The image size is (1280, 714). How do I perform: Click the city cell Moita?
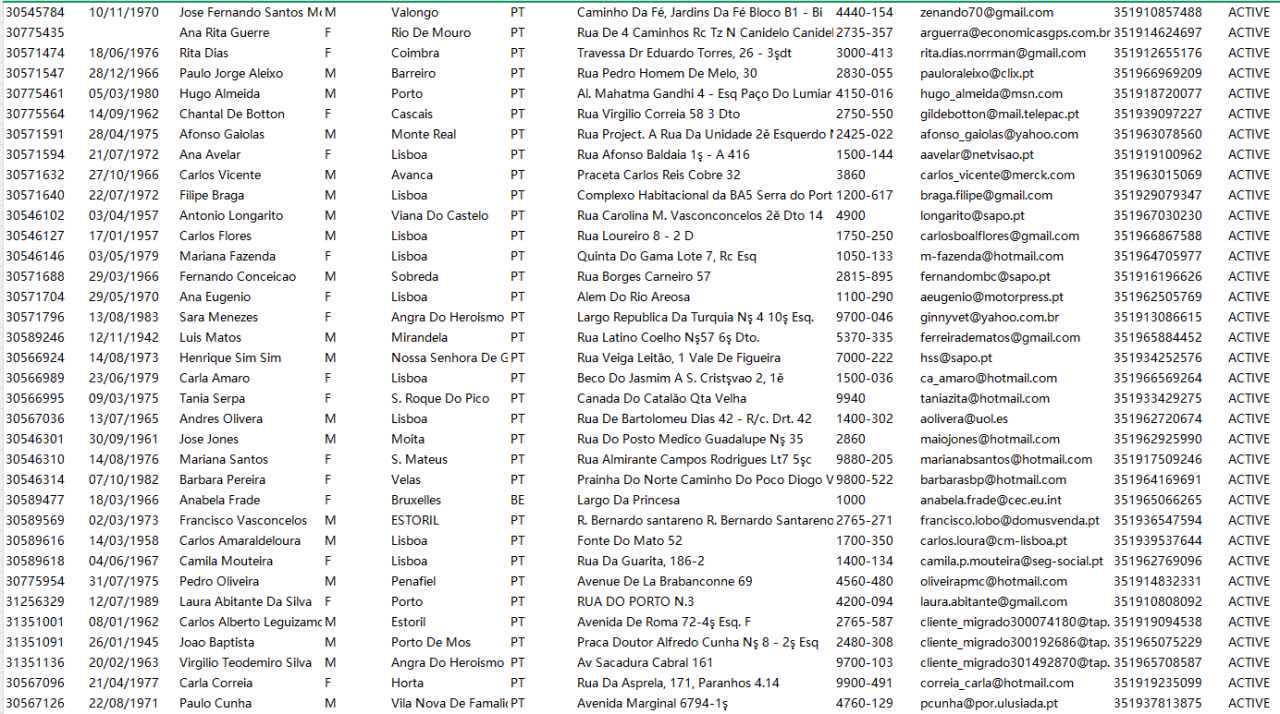(408, 439)
